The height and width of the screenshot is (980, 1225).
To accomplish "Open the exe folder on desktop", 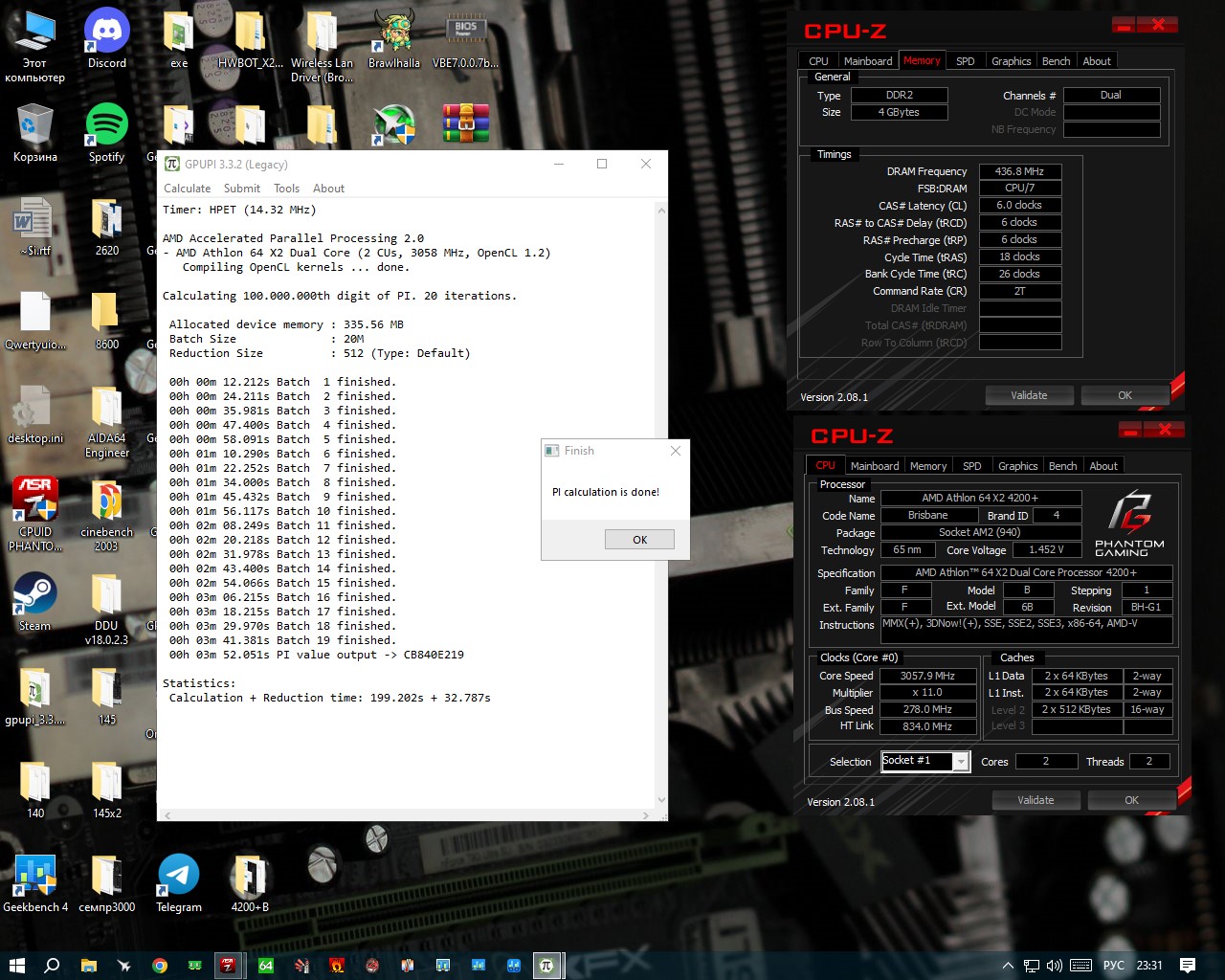I will pos(179,39).
